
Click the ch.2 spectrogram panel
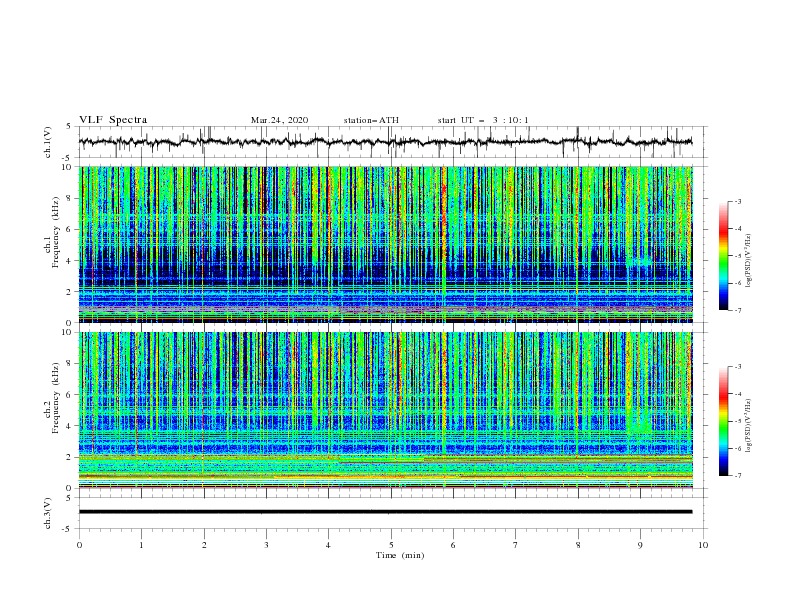(x=385, y=410)
